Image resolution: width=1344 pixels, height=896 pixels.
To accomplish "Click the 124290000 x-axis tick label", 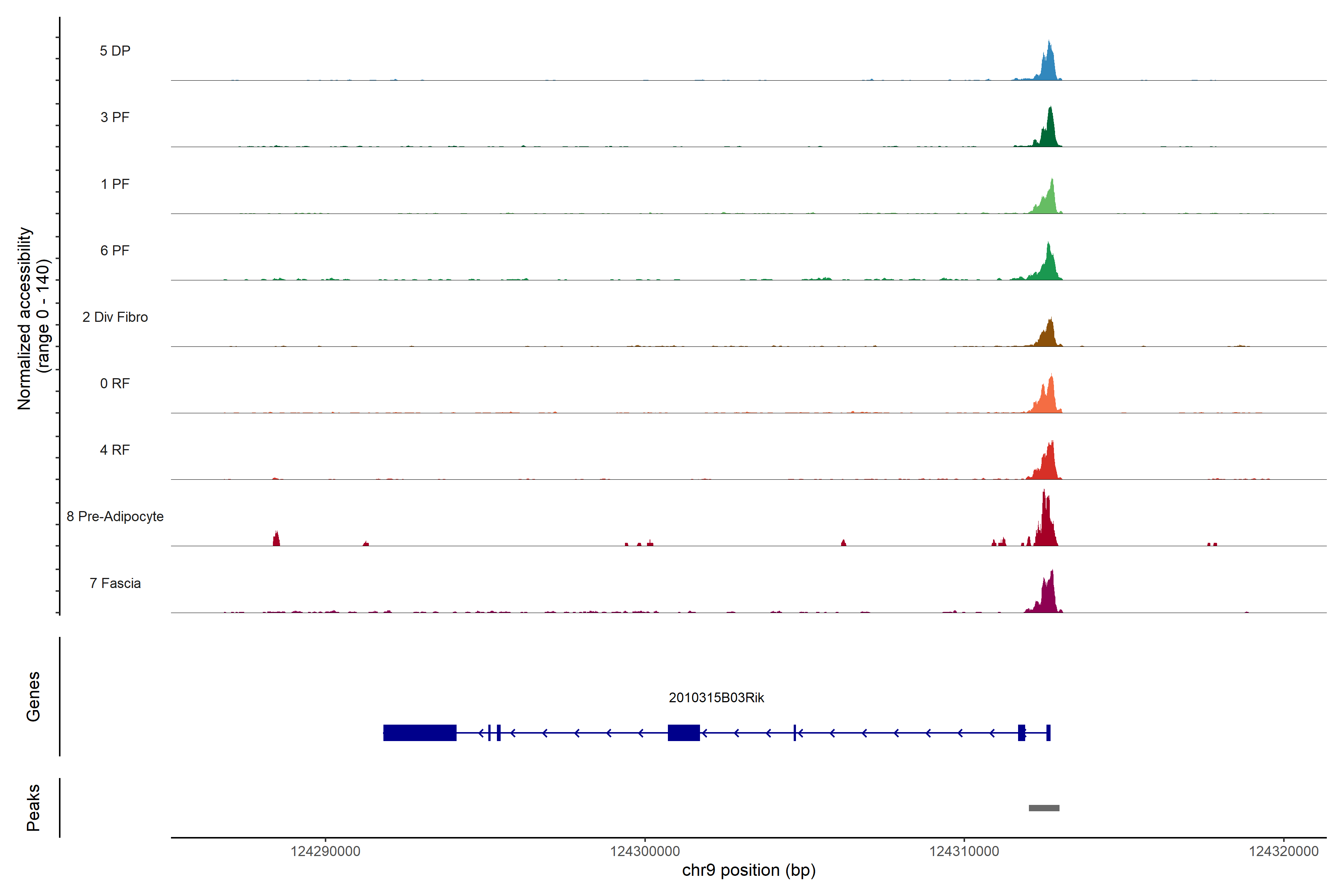I will tap(325, 851).
